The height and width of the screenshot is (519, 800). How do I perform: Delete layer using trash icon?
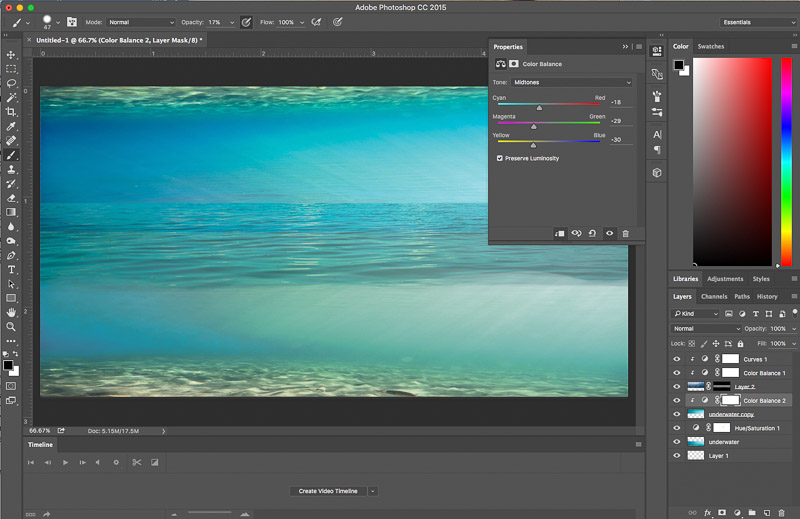782,512
